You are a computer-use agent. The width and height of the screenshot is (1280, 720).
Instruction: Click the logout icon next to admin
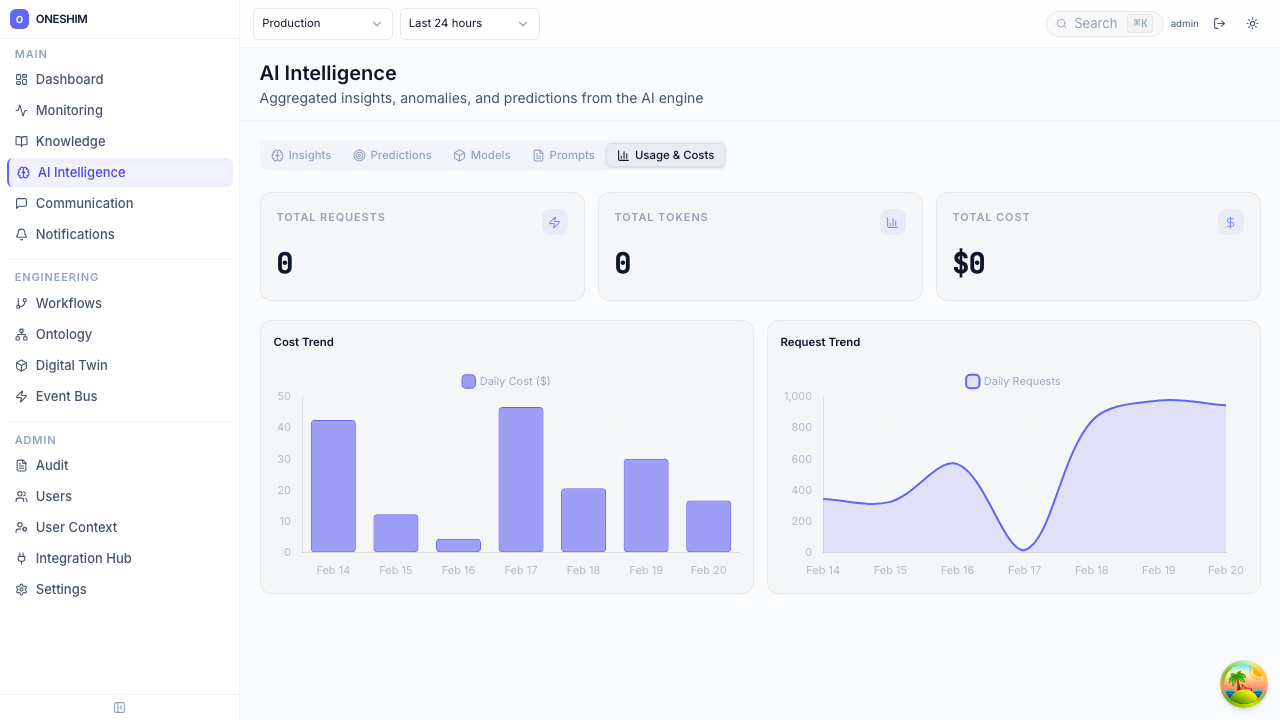coord(1219,24)
